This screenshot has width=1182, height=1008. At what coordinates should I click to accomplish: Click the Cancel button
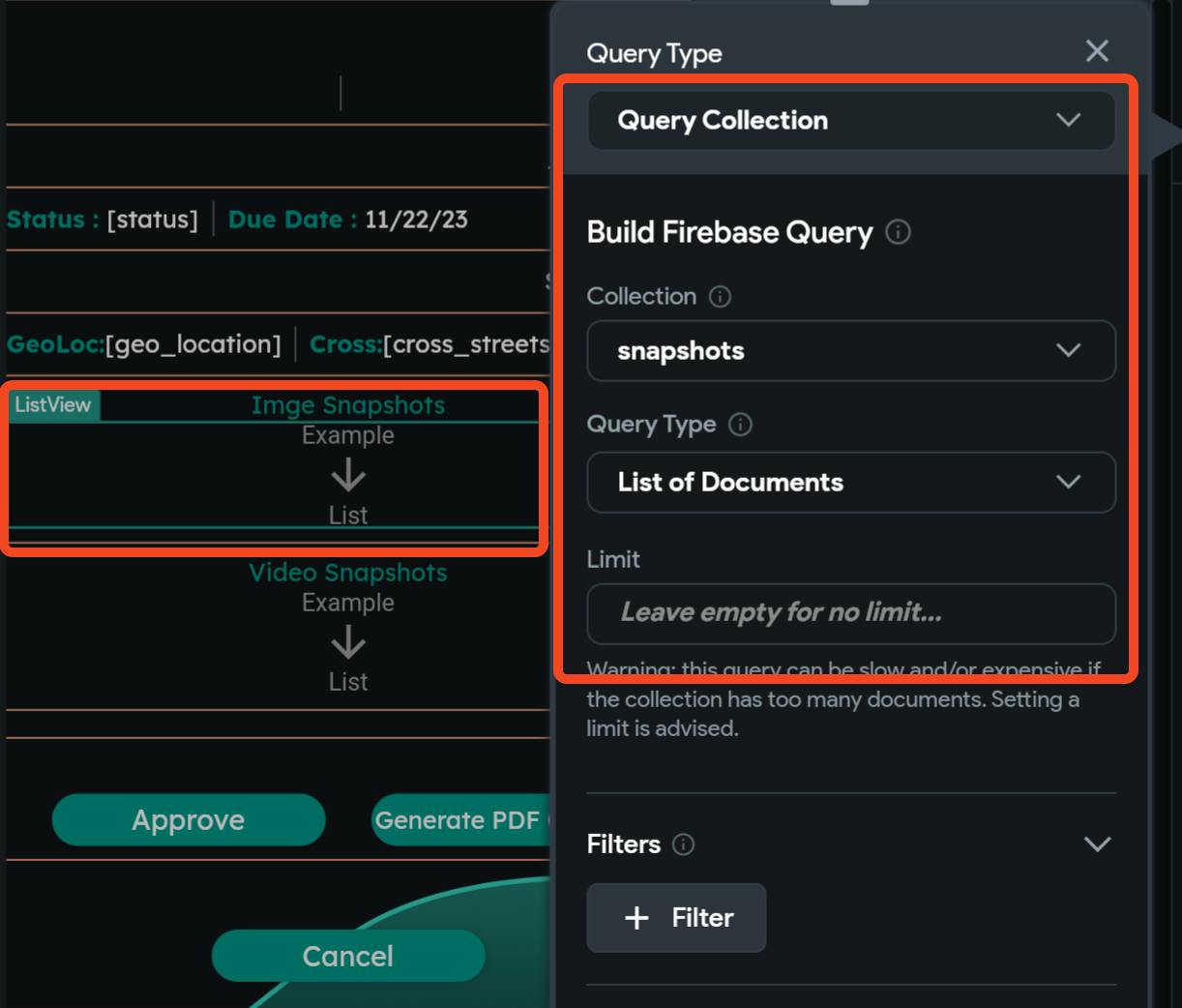pos(348,957)
